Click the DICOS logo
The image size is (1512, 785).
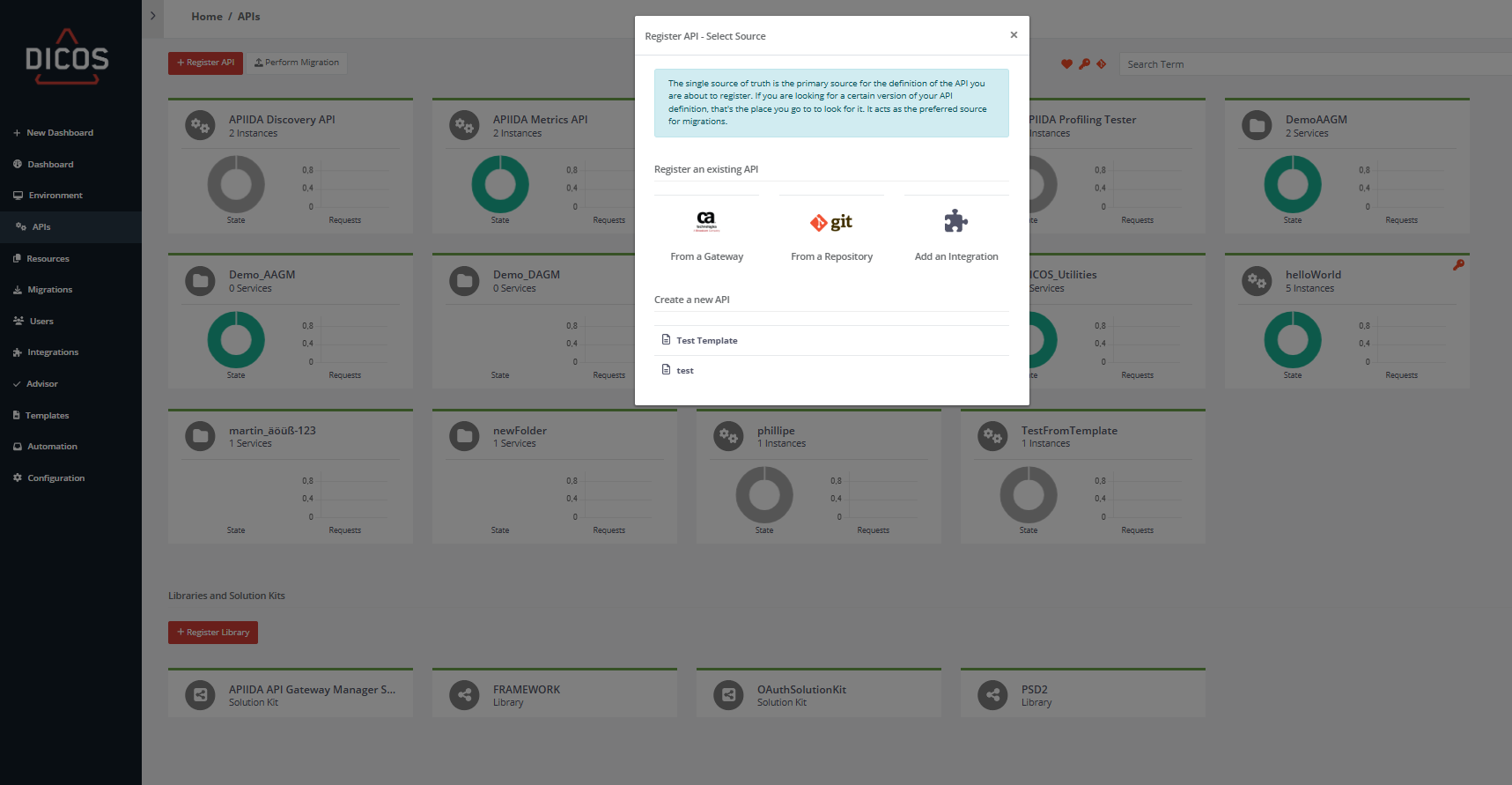pyautogui.click(x=67, y=57)
